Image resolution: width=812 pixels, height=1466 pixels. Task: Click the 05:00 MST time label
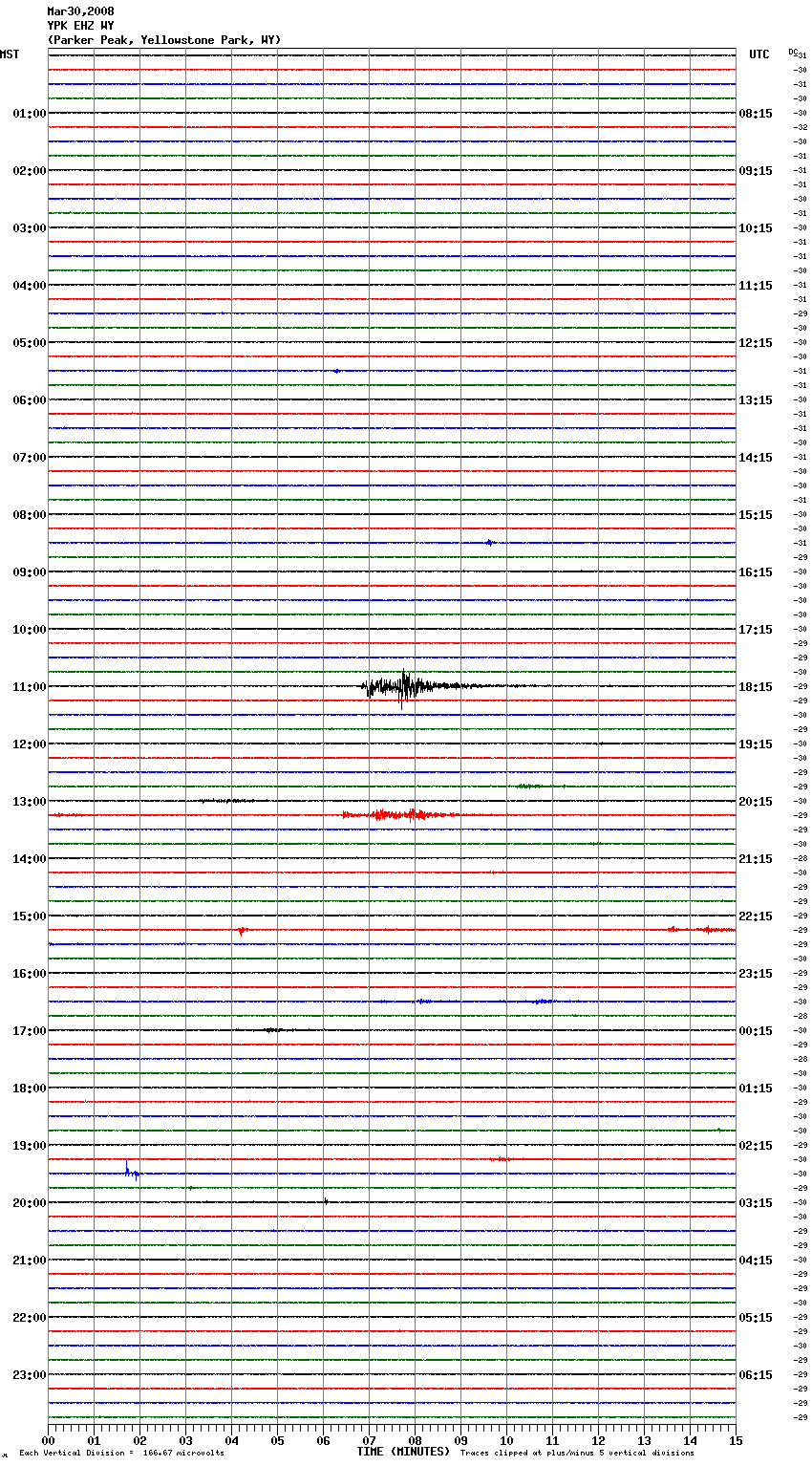(29, 343)
